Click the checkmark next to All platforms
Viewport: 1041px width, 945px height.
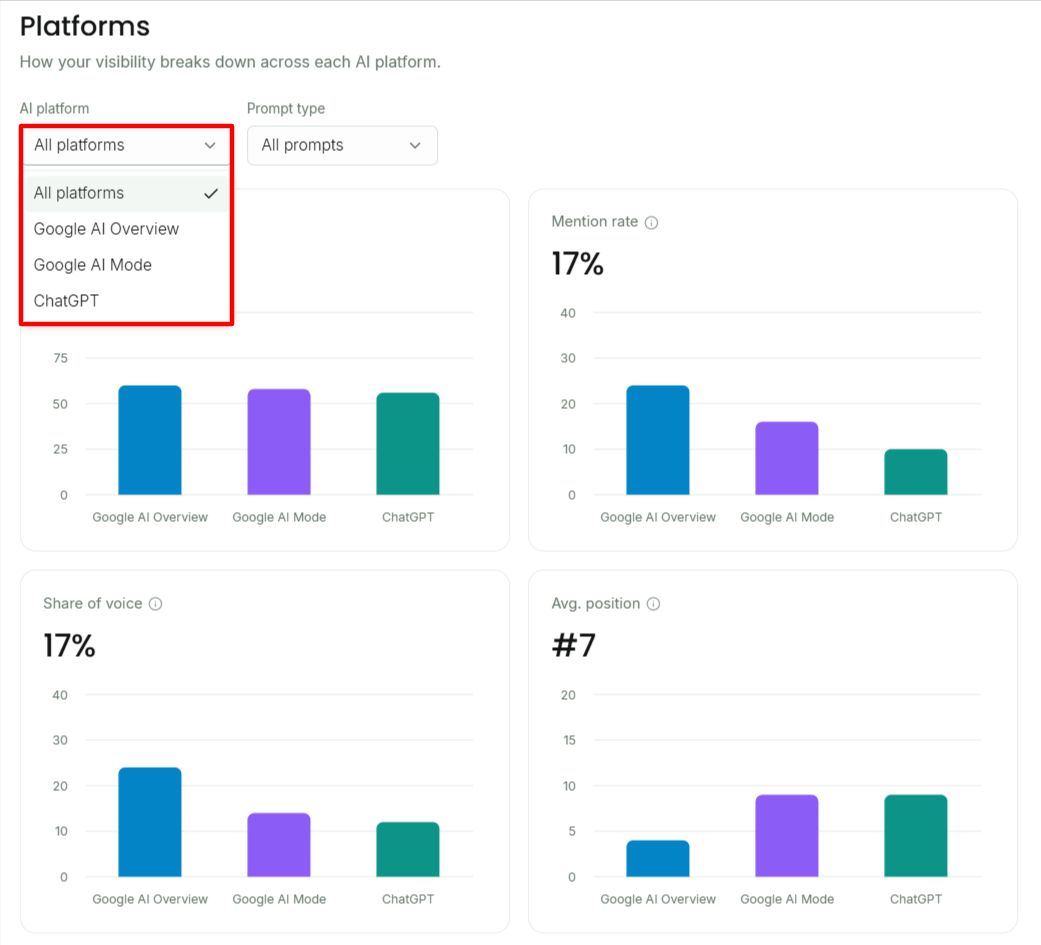point(211,193)
